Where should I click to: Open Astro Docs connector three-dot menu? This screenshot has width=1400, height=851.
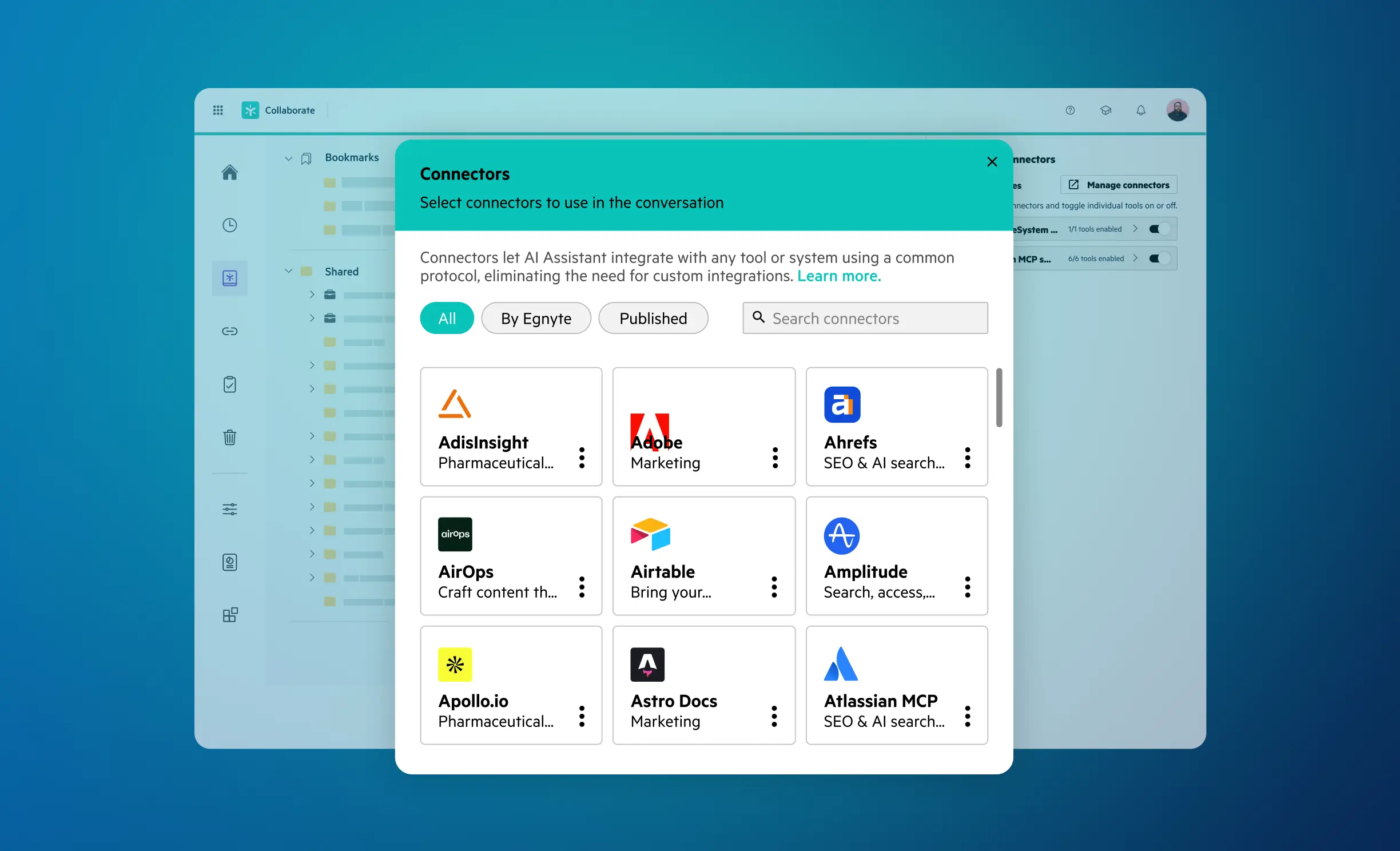click(774, 716)
